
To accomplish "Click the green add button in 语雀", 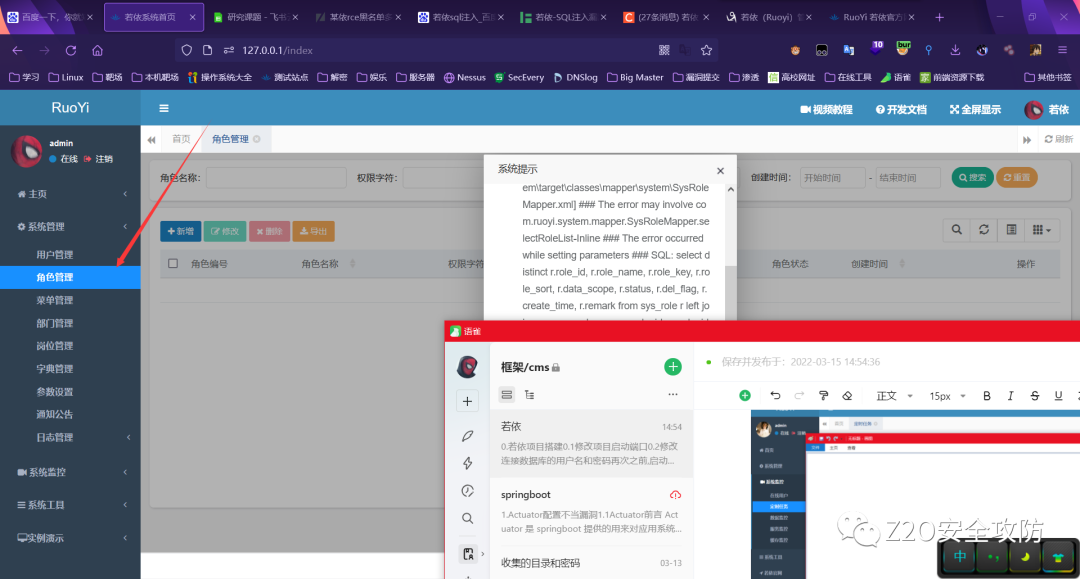I will coord(673,367).
